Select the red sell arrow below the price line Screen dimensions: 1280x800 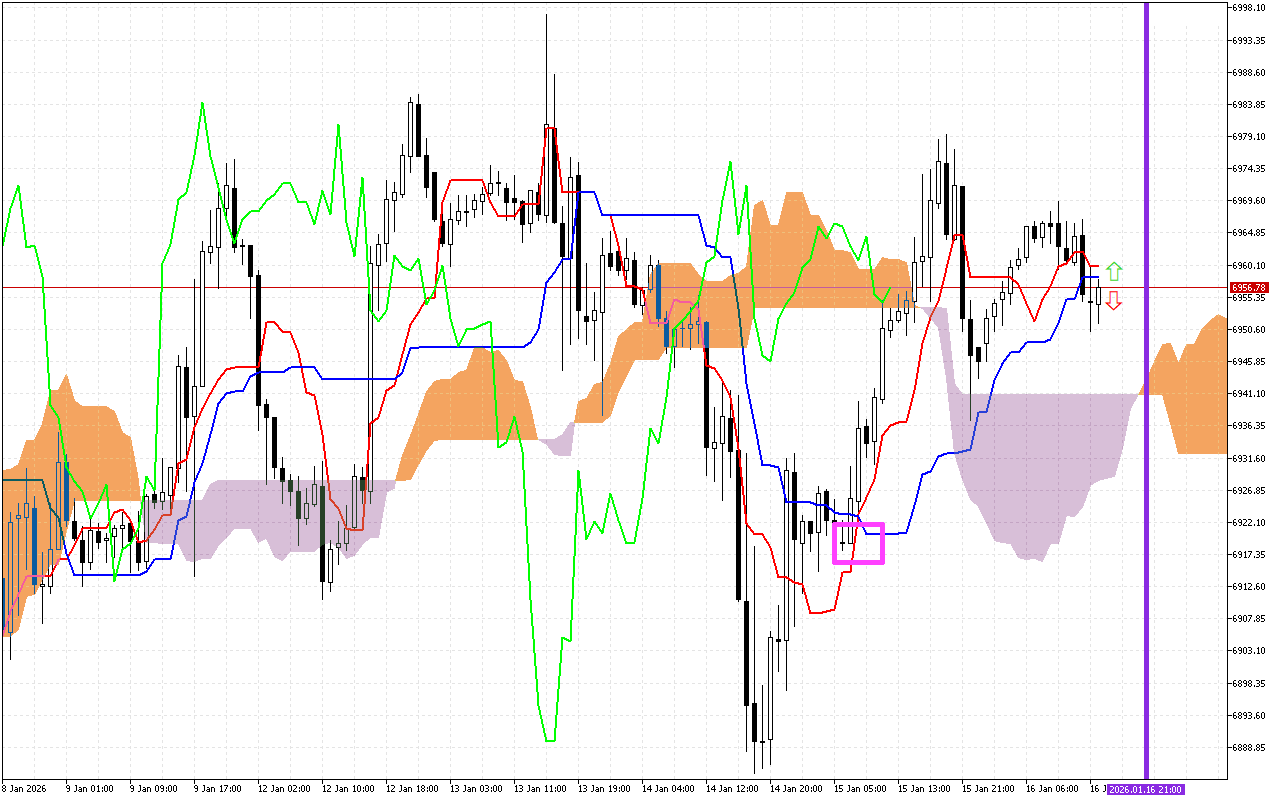click(1114, 301)
